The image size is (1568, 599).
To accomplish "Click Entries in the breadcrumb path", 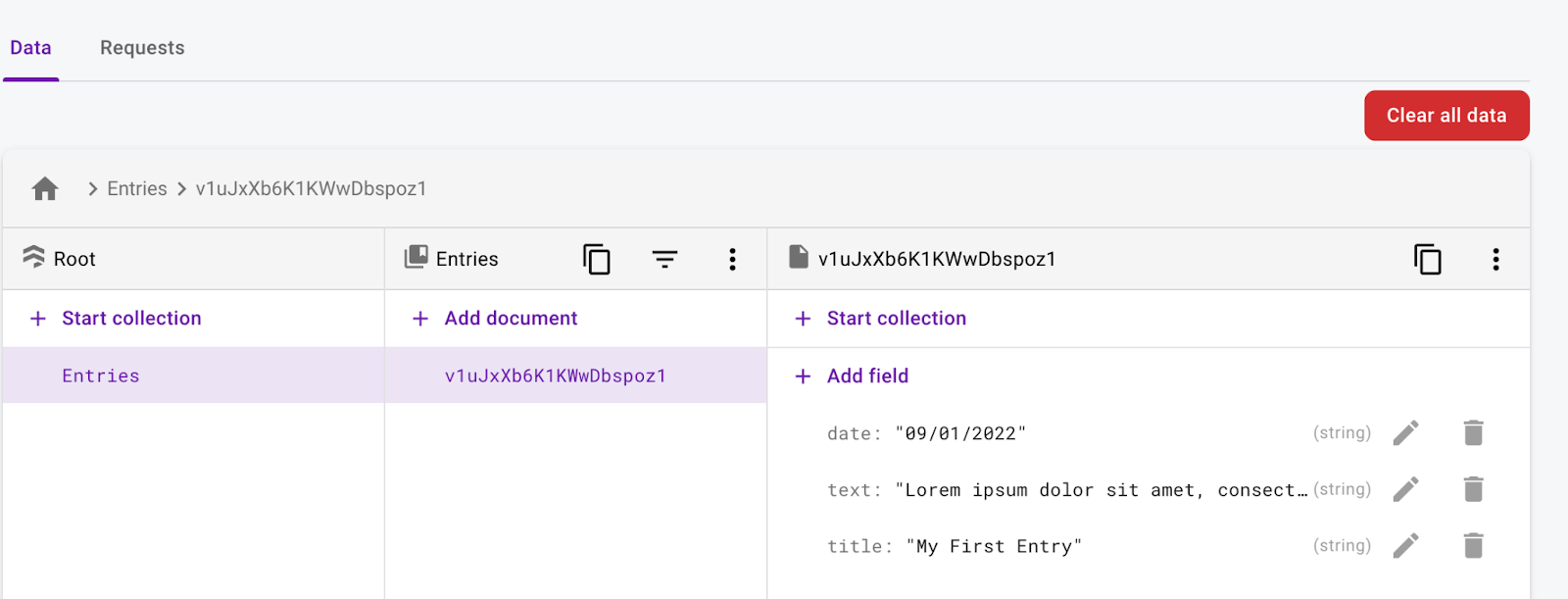I will tap(137, 189).
